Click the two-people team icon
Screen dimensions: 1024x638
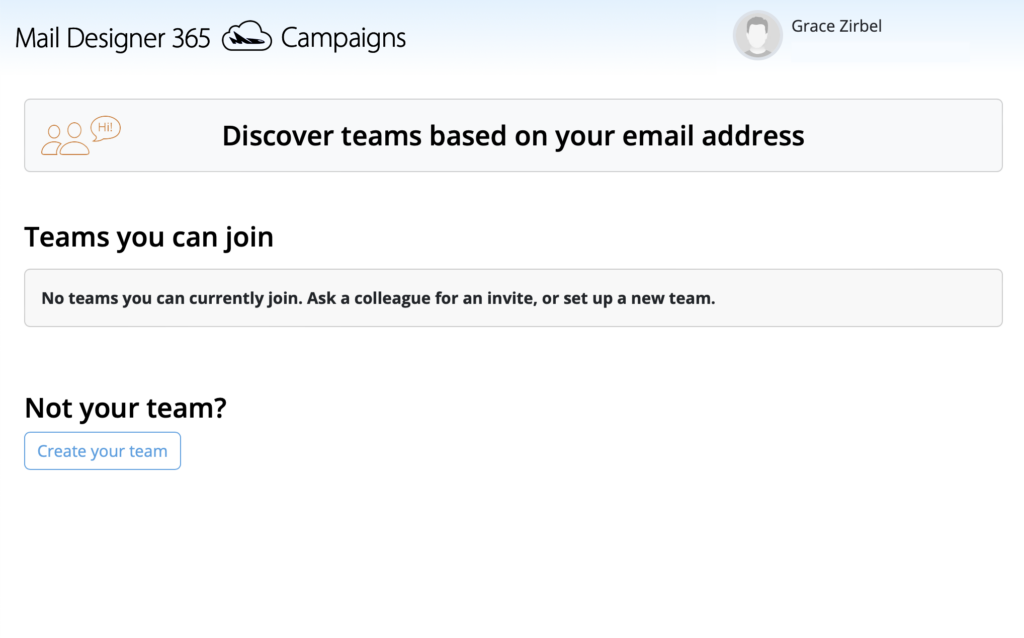(x=65, y=139)
